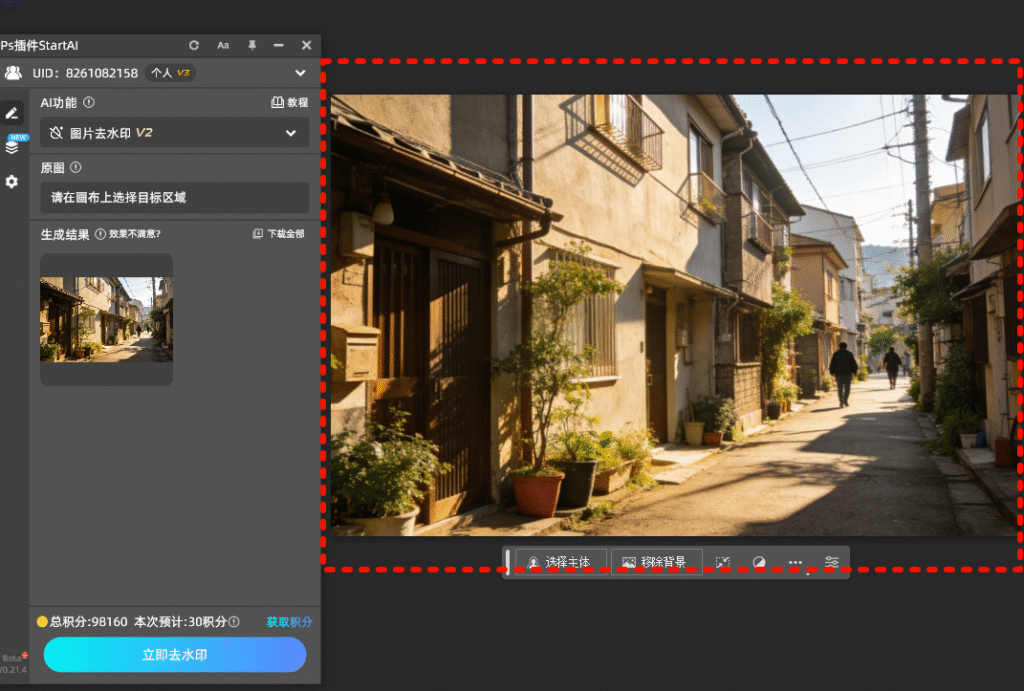Image resolution: width=1024 pixels, height=691 pixels.
Task: Click info icon next to AI功能
Action: (x=89, y=102)
